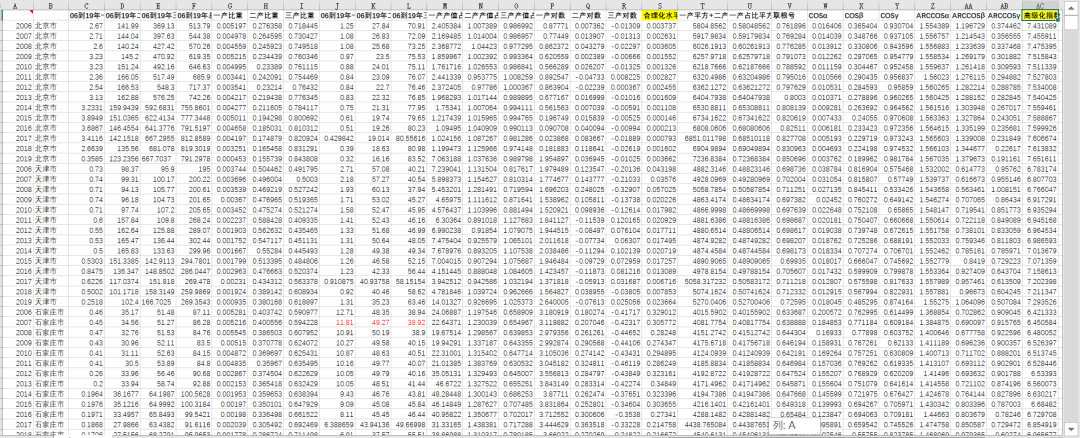Select the '三产对数' header cell

[x=624, y=14]
